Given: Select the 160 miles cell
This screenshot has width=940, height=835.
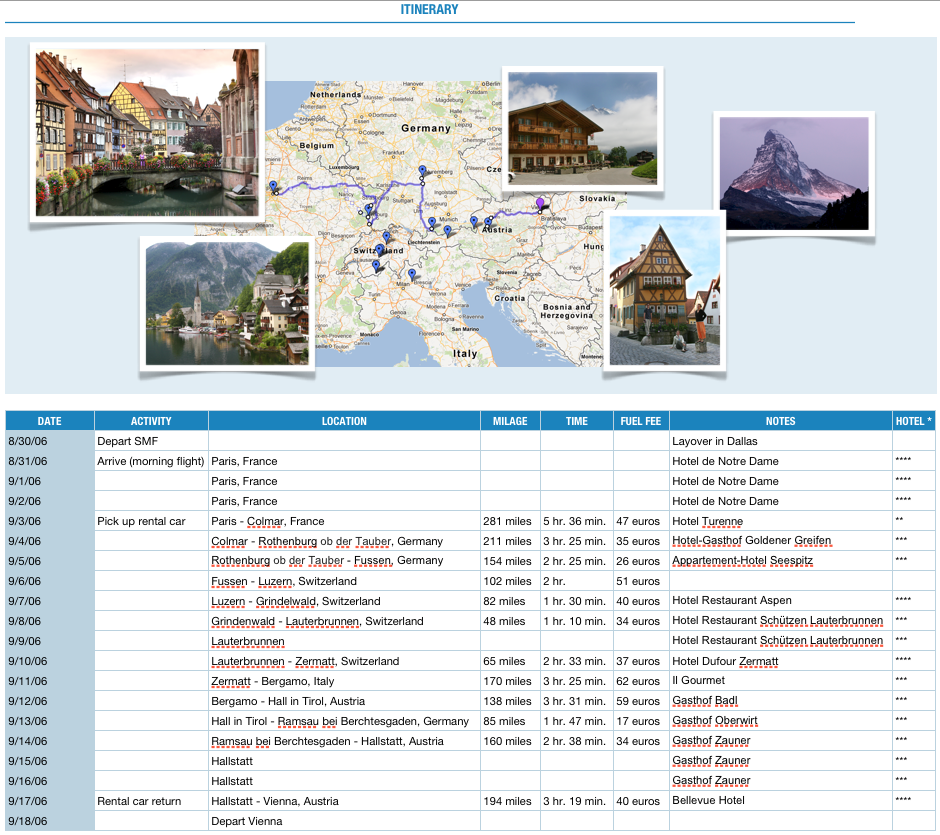Looking at the screenshot, I should (x=510, y=741).
